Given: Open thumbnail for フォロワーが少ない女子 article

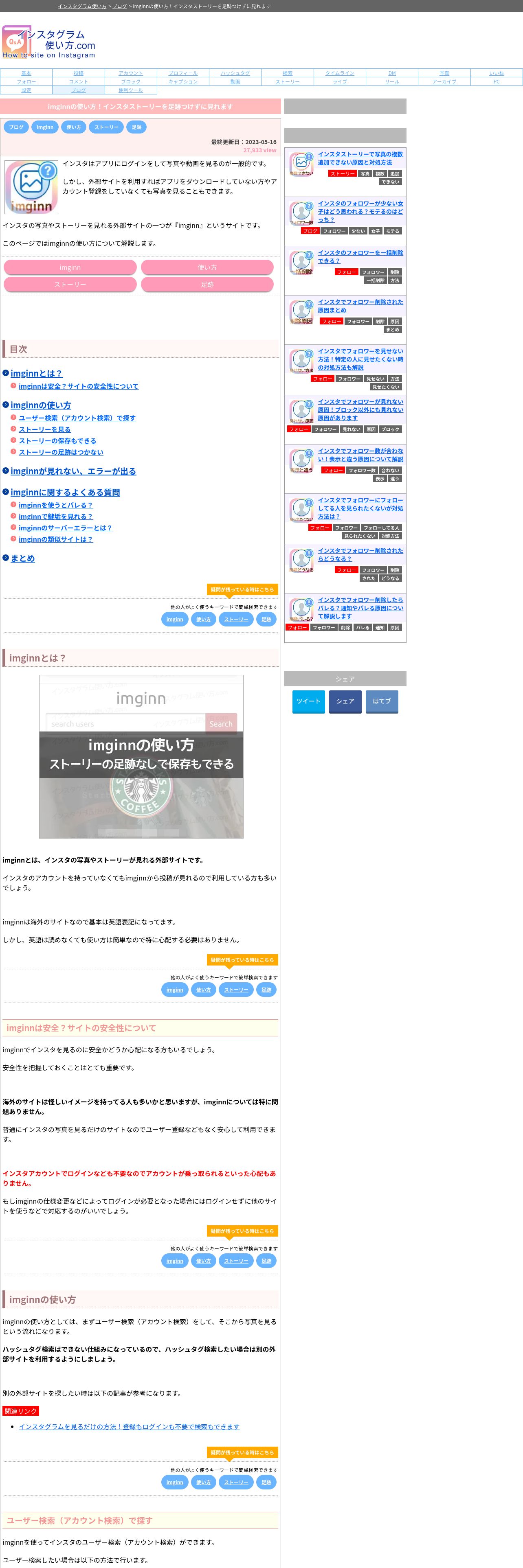Looking at the screenshot, I should click(x=301, y=214).
